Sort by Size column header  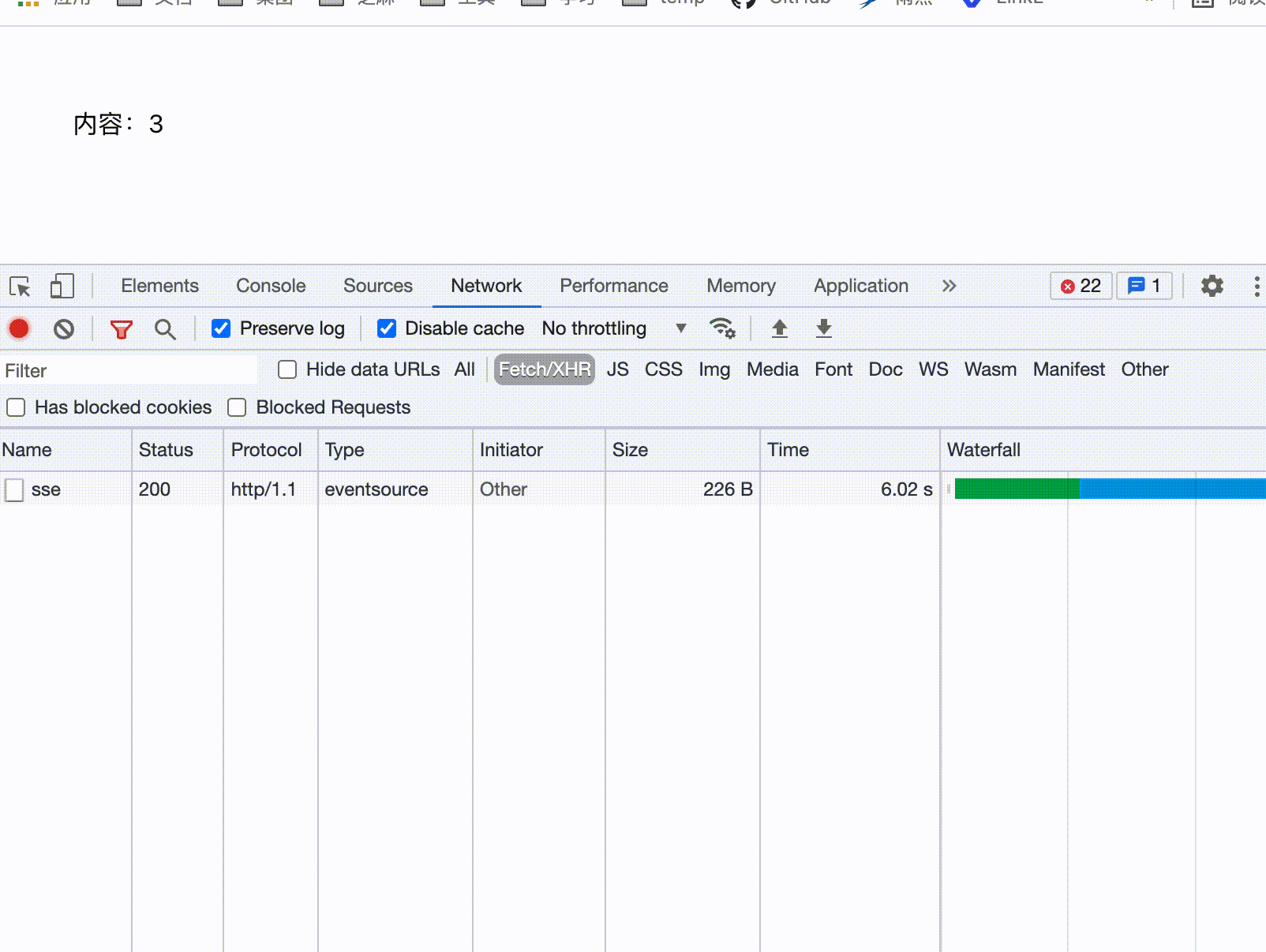pyautogui.click(x=683, y=450)
